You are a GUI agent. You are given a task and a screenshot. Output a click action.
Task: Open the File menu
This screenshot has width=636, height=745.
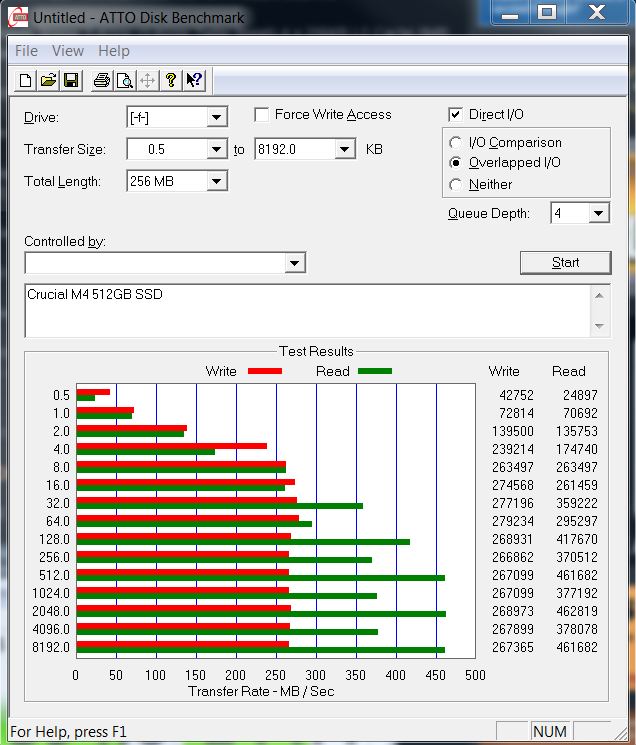pos(26,51)
